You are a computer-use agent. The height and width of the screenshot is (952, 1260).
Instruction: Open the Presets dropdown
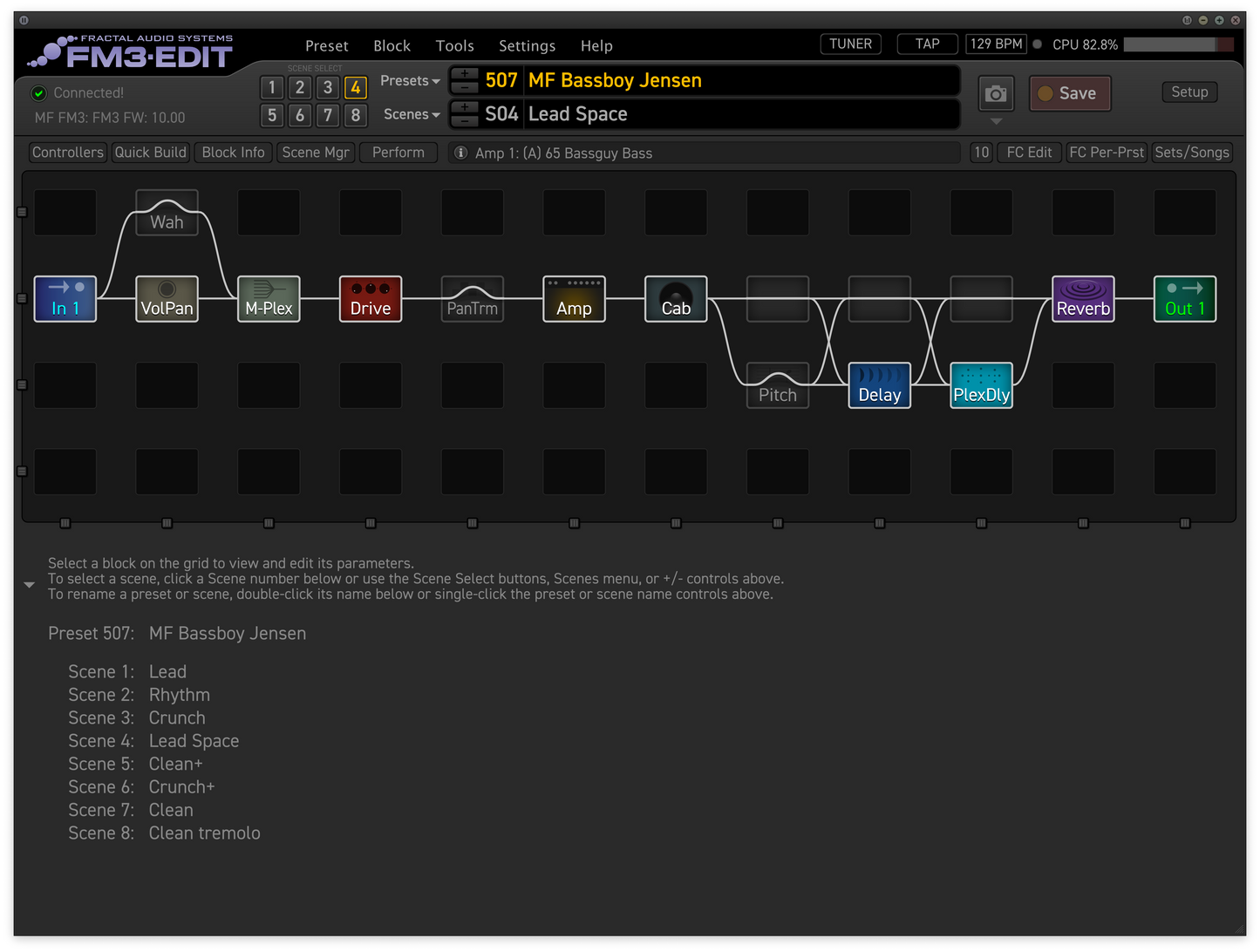click(410, 80)
